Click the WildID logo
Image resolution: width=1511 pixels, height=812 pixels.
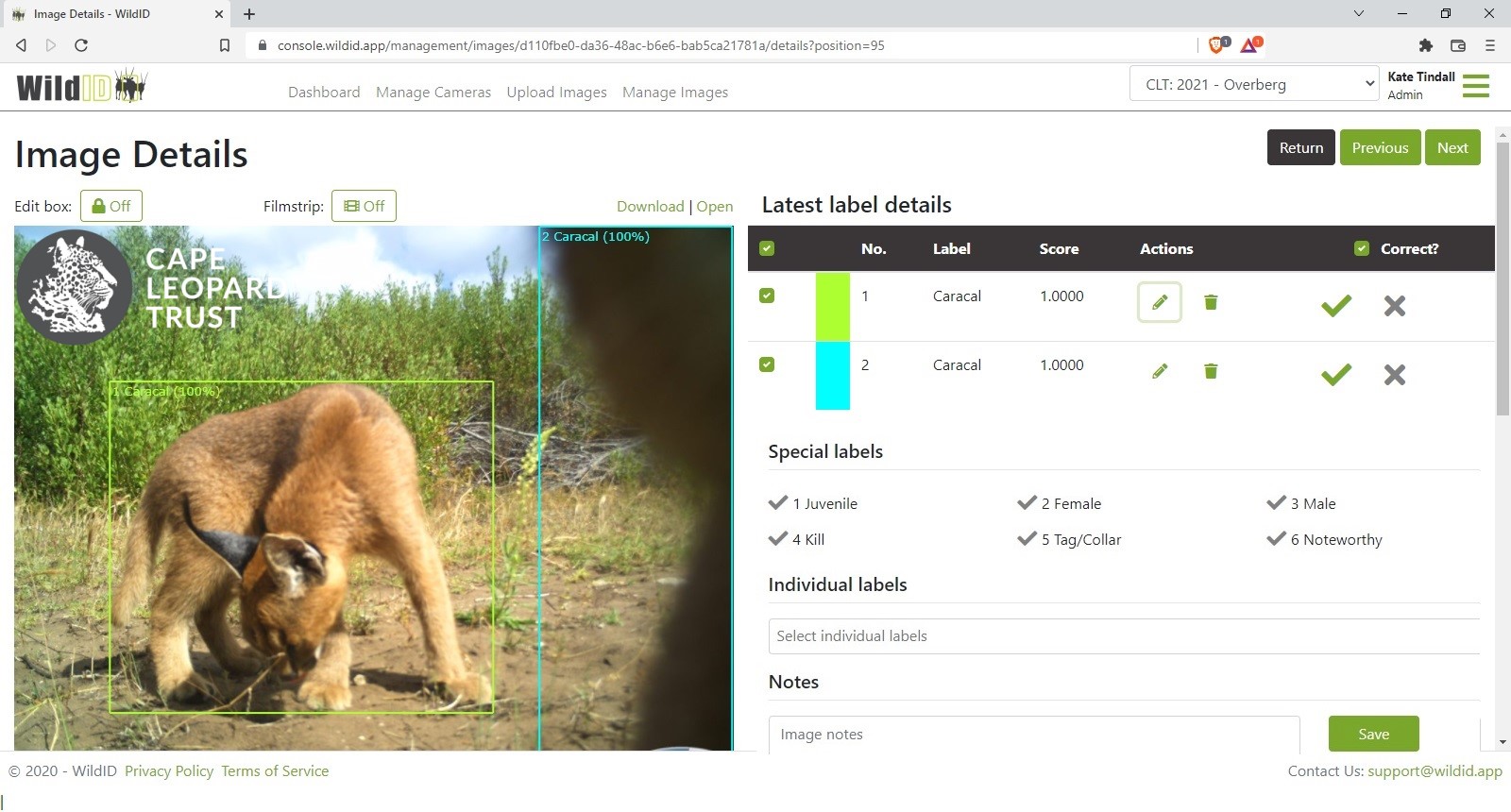(82, 86)
